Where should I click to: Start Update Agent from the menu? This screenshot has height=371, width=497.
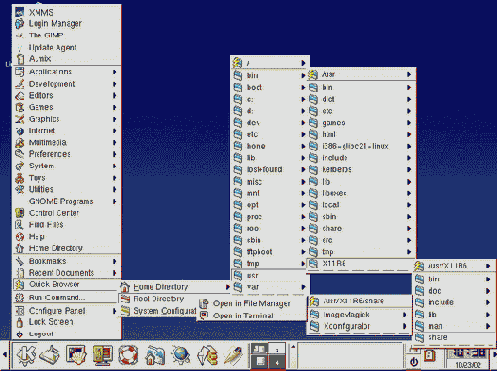click(67, 47)
